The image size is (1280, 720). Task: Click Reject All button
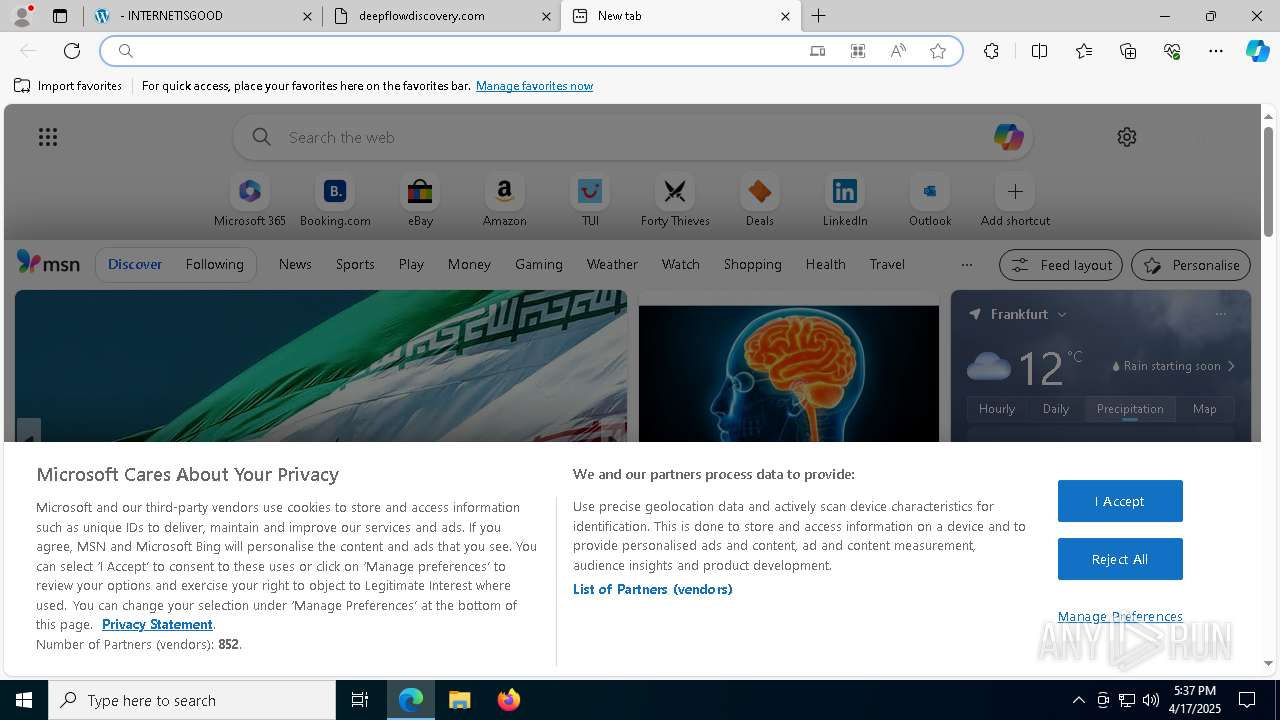click(x=1120, y=559)
